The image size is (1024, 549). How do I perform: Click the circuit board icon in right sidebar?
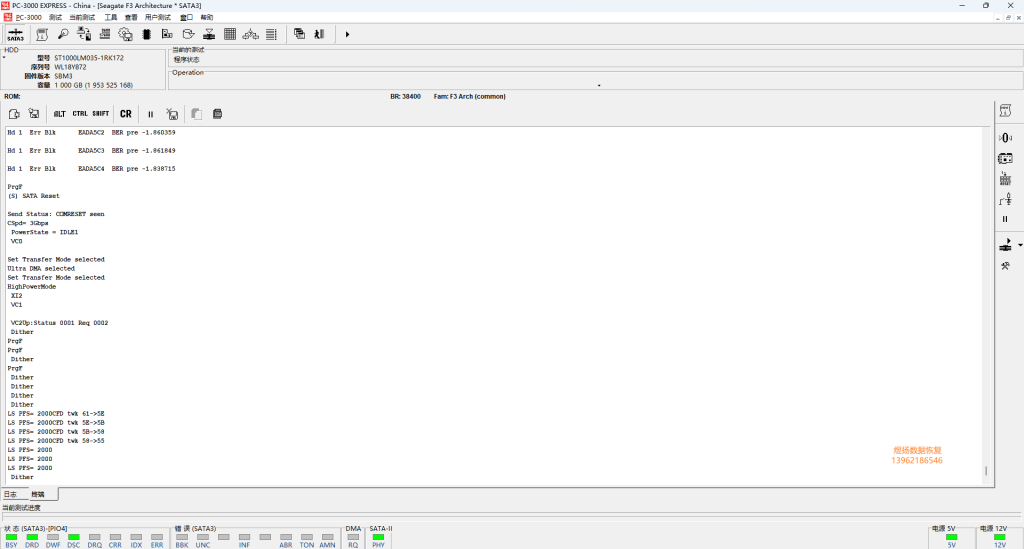[1005, 159]
